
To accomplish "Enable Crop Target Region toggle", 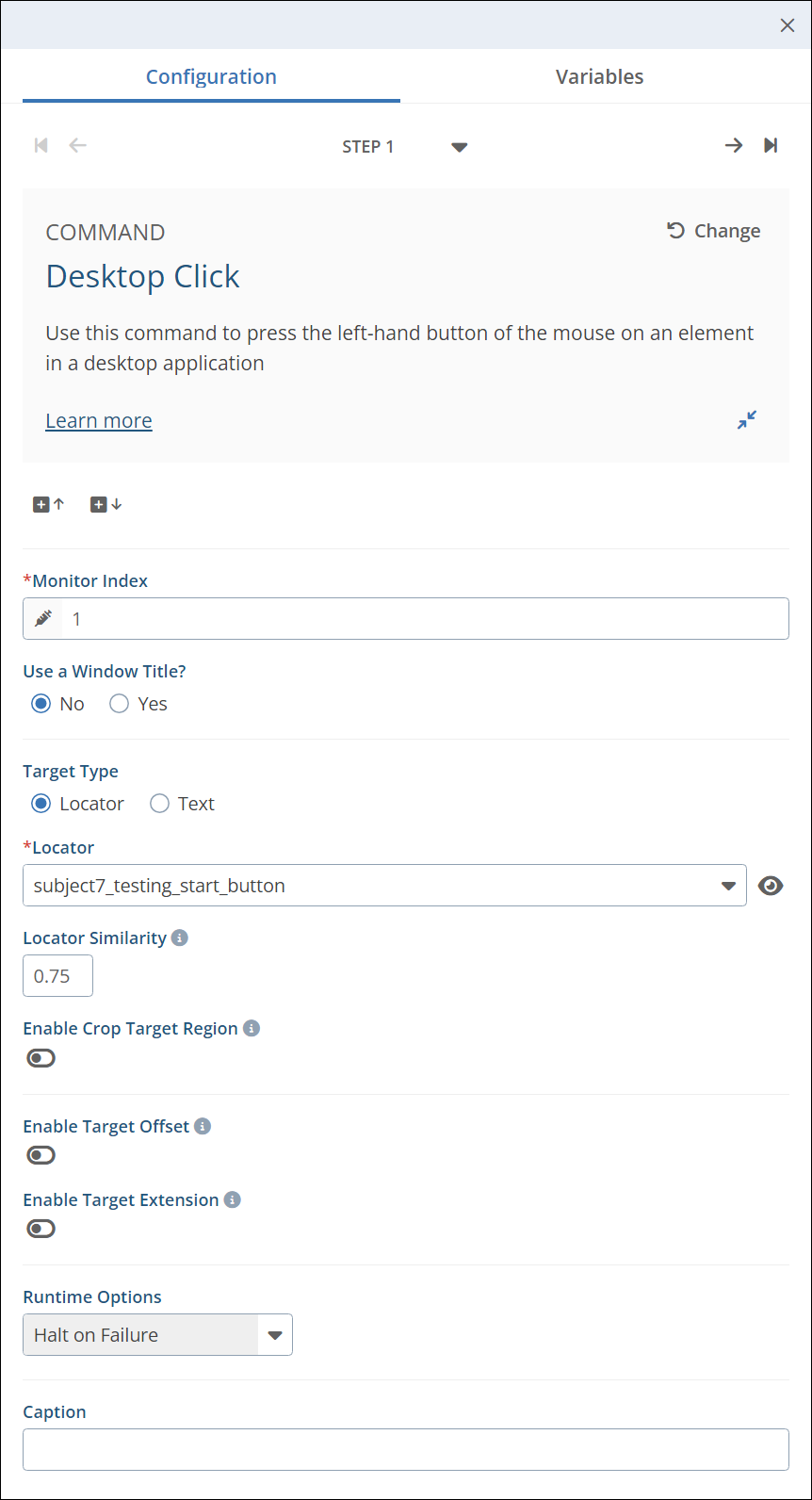I will click(41, 1058).
